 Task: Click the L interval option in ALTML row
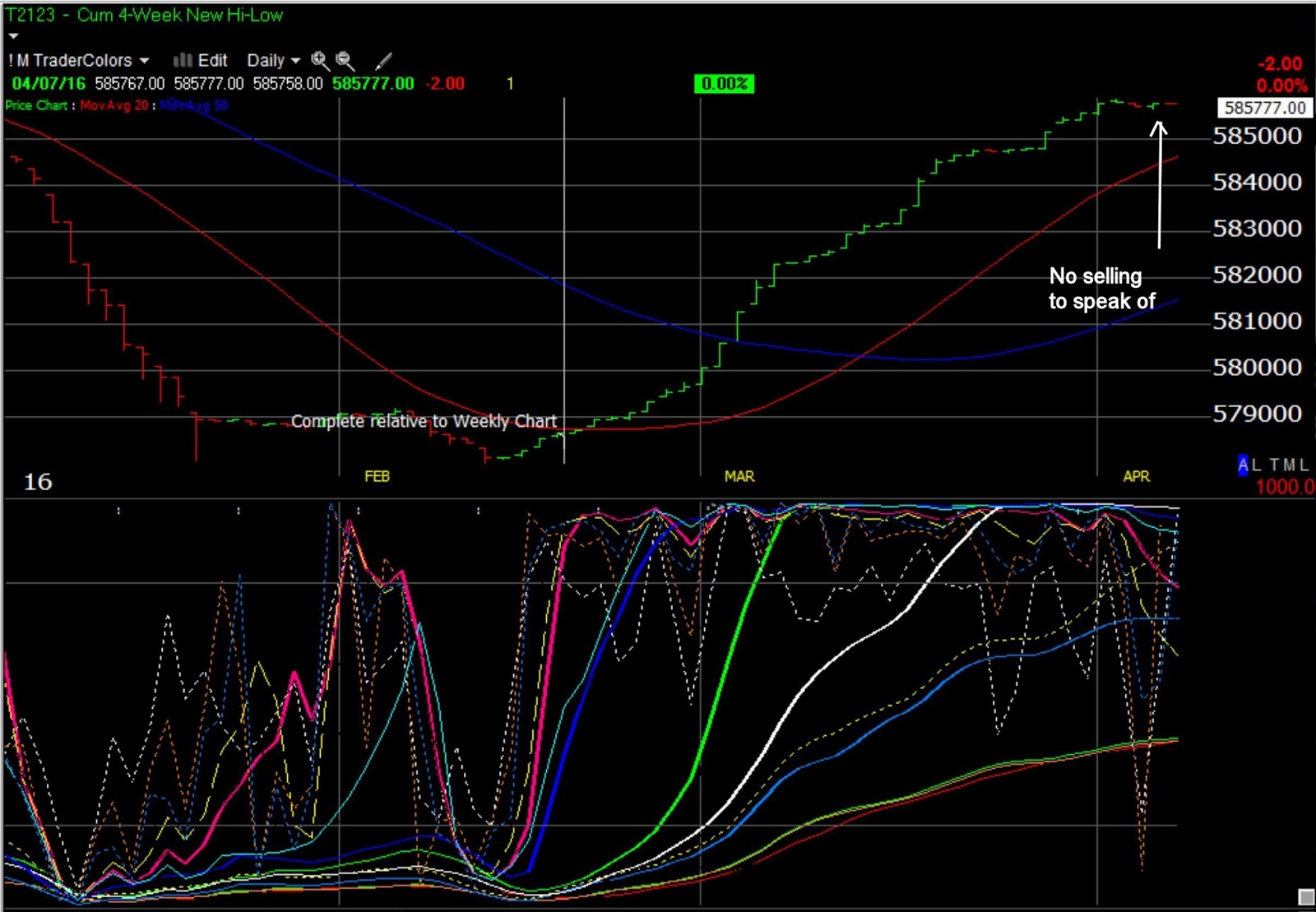coord(1257,465)
